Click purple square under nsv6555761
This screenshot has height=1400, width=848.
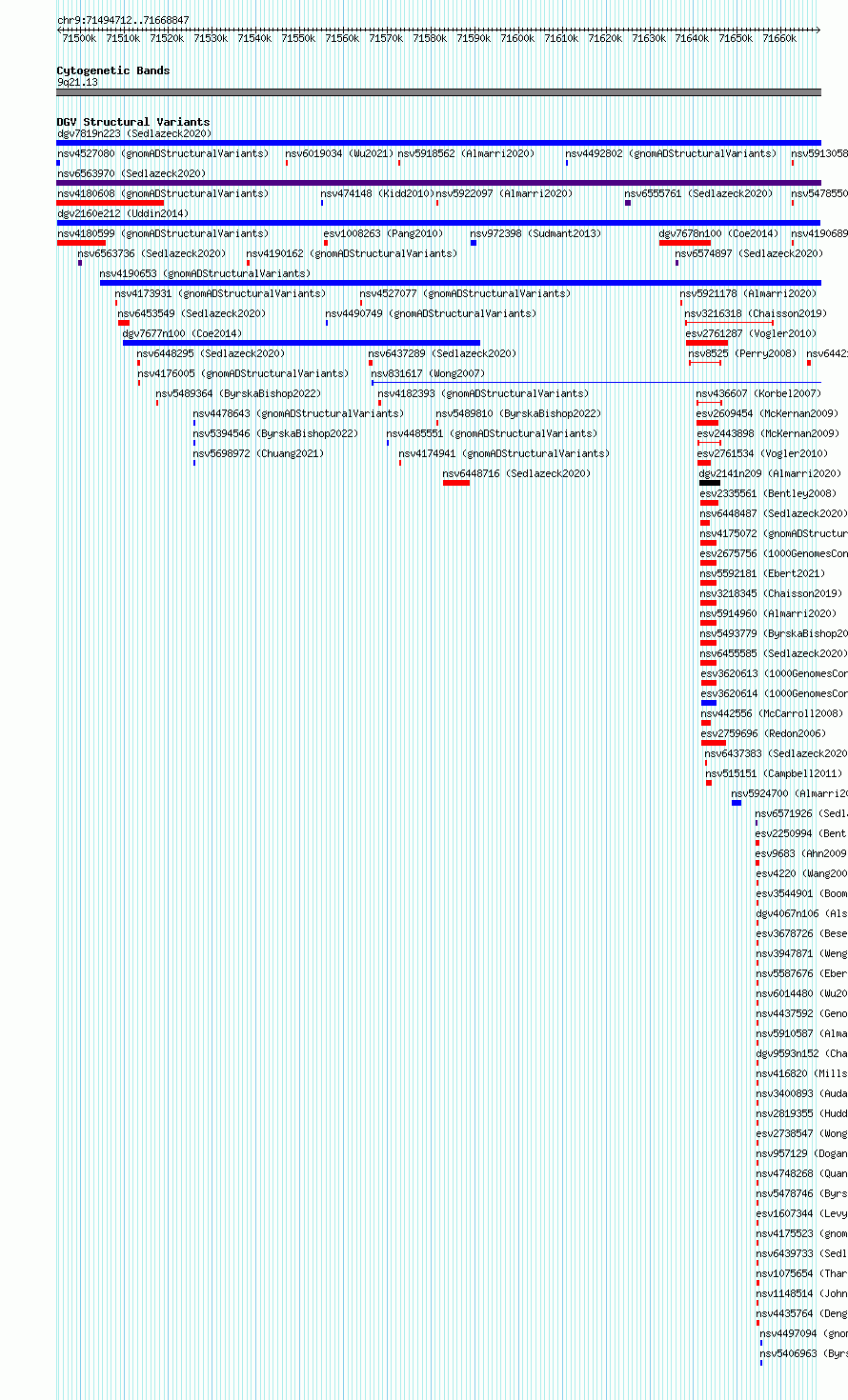[628, 203]
